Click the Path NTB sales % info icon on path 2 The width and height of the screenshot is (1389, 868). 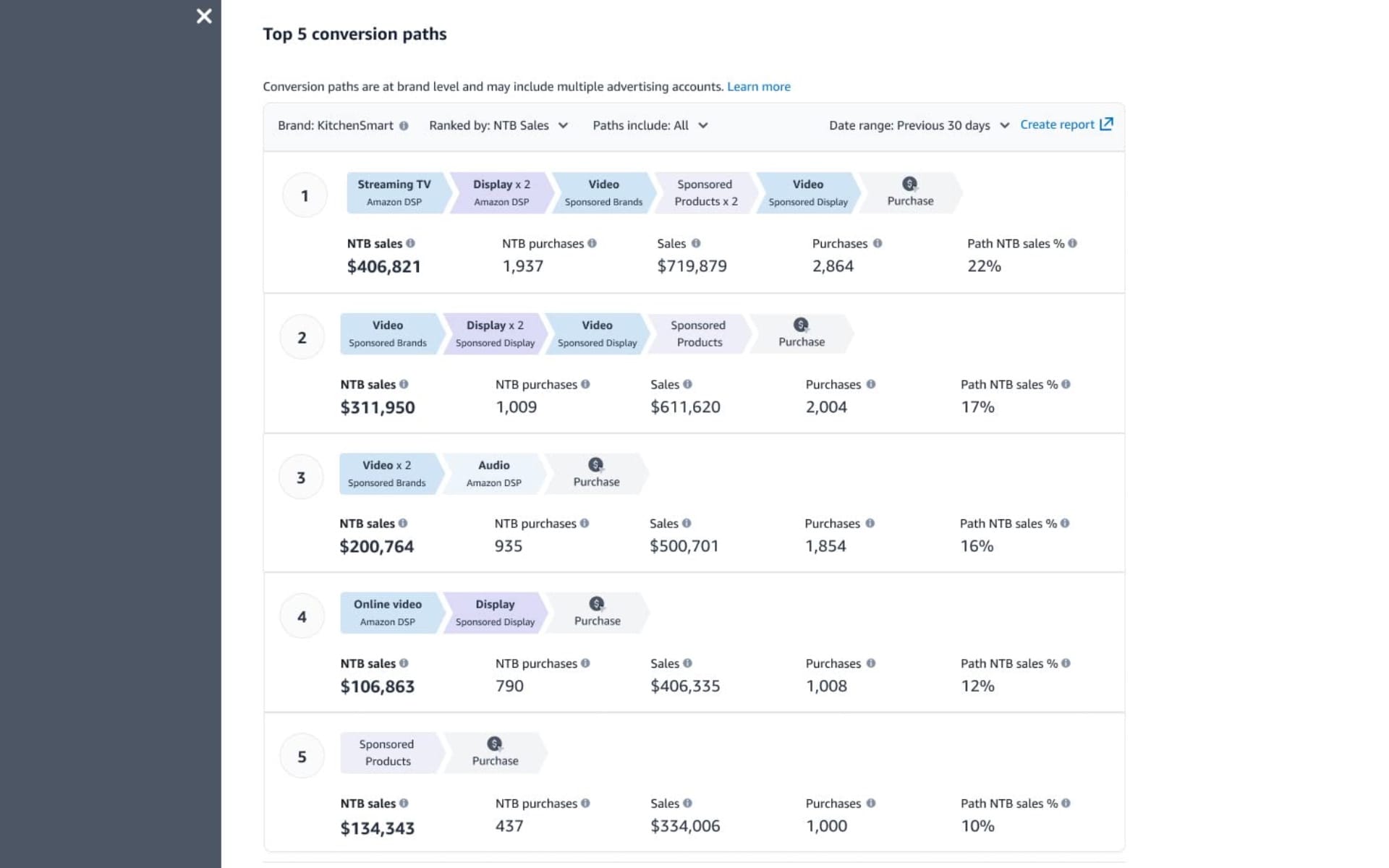(1064, 384)
